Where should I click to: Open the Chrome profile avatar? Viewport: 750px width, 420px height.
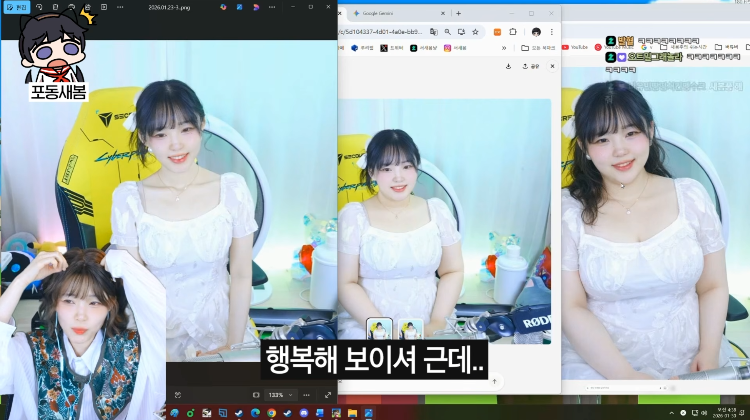click(536, 32)
